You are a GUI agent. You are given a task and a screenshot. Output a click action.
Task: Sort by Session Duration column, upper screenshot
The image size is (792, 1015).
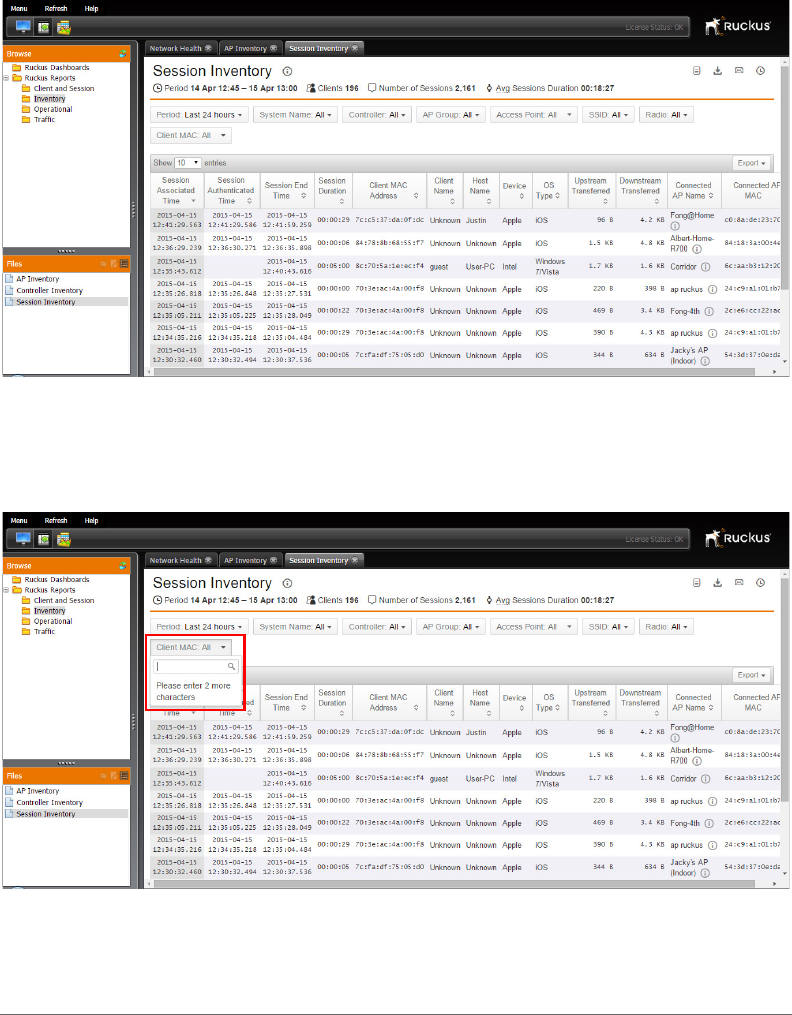tap(333, 190)
